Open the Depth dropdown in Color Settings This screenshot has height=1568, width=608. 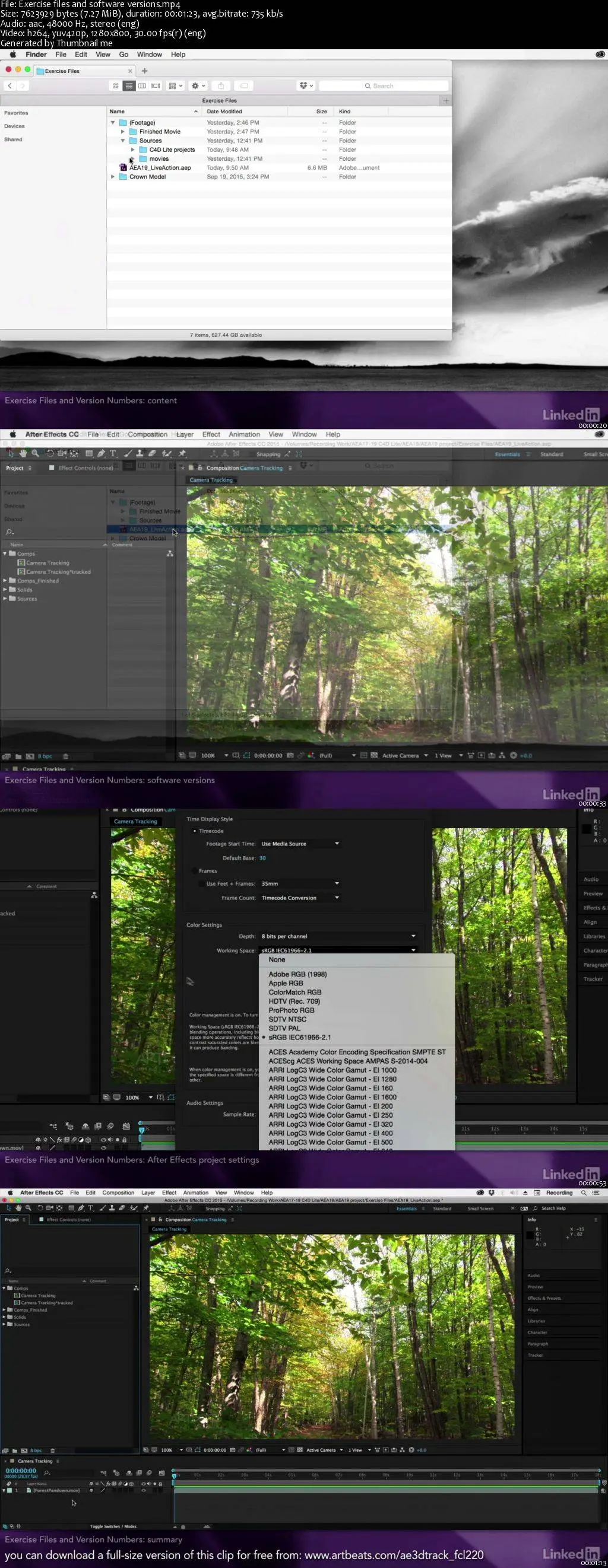(x=338, y=936)
